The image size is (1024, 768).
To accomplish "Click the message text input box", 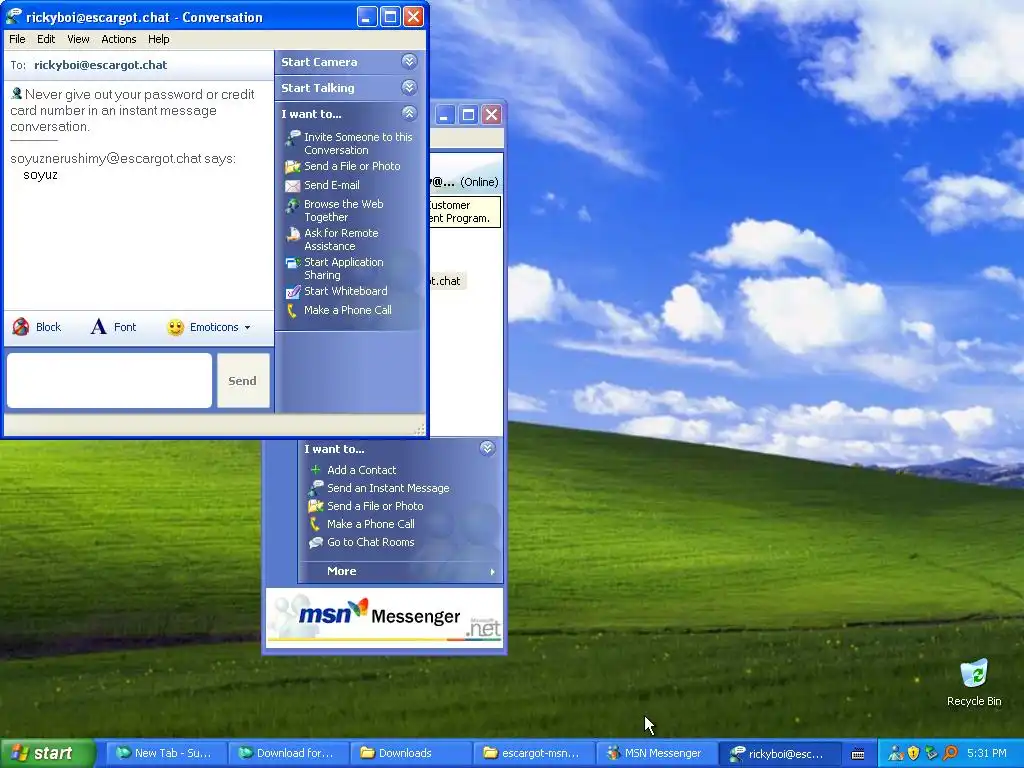I will coord(109,381).
